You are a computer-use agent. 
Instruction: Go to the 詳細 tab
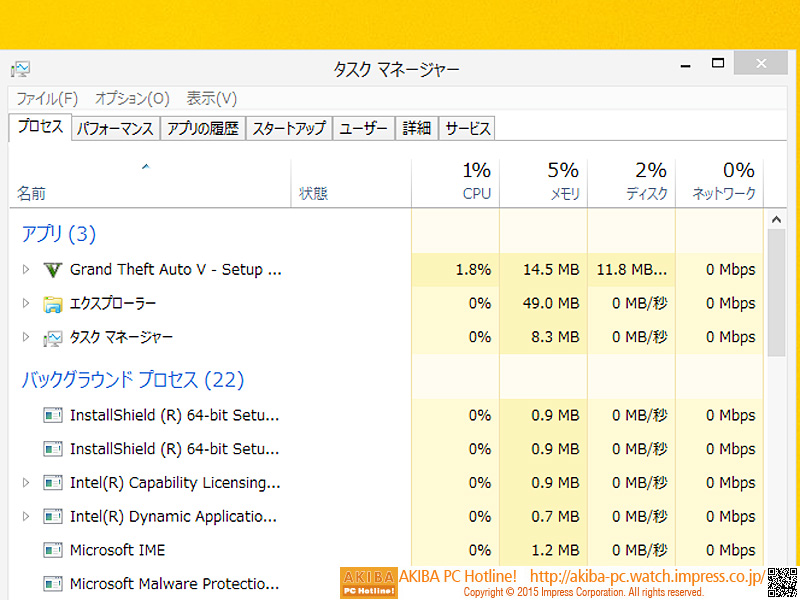(416, 129)
